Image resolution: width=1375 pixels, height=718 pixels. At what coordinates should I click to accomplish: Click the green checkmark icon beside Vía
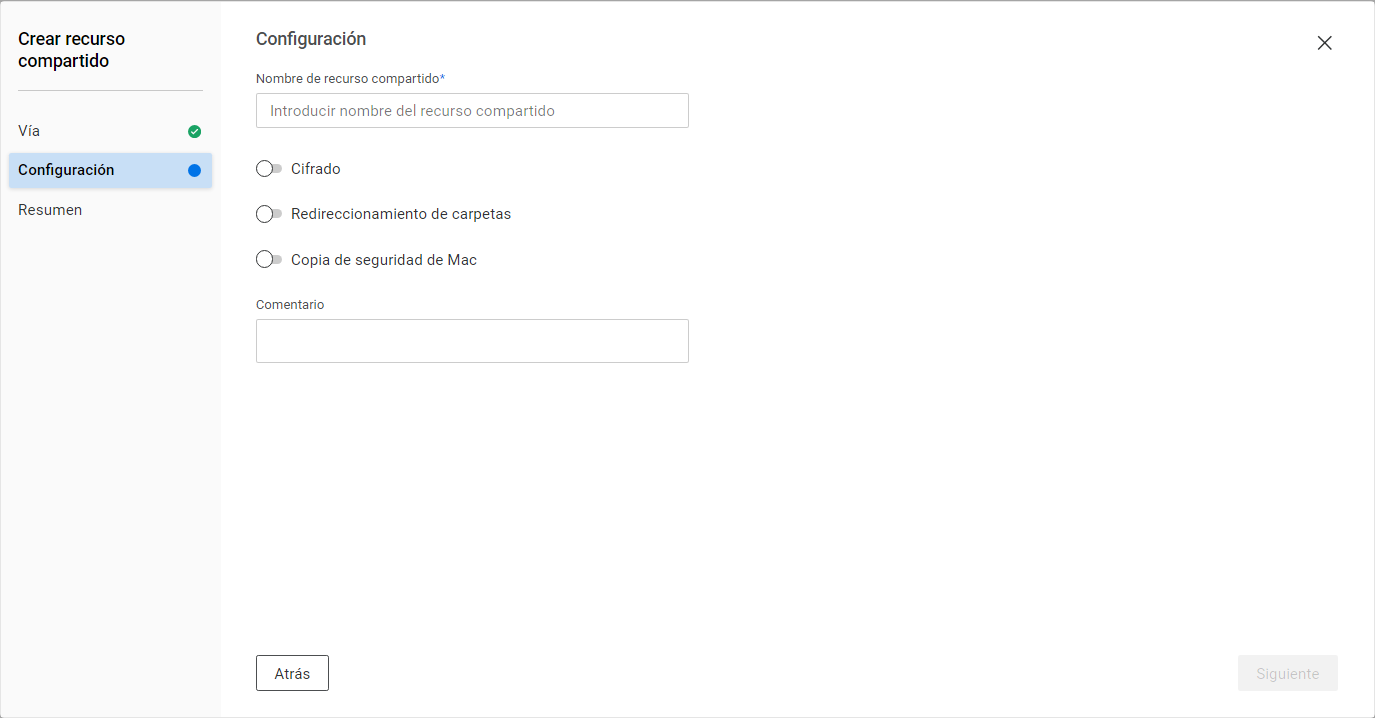pyautogui.click(x=194, y=131)
